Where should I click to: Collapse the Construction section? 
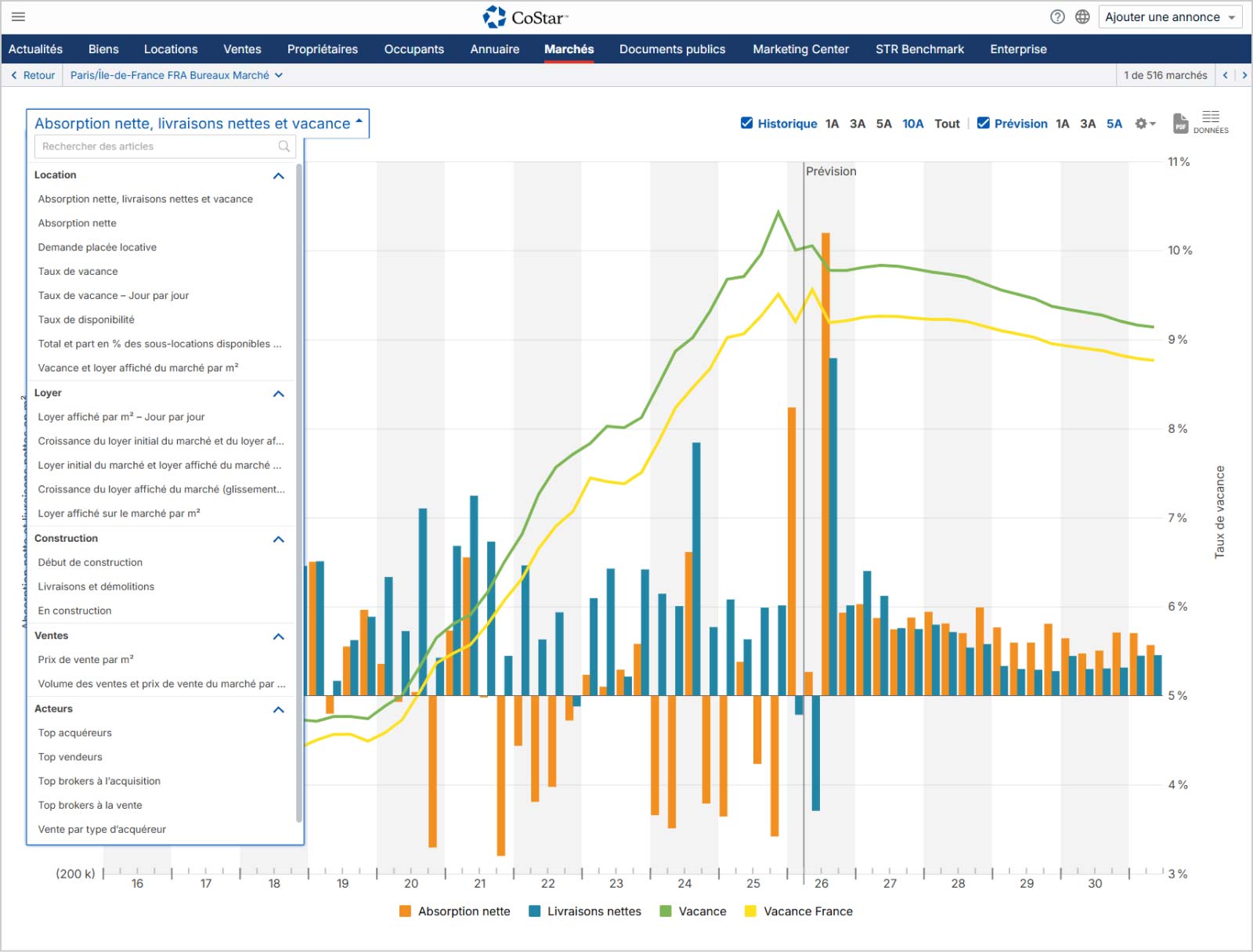278,539
